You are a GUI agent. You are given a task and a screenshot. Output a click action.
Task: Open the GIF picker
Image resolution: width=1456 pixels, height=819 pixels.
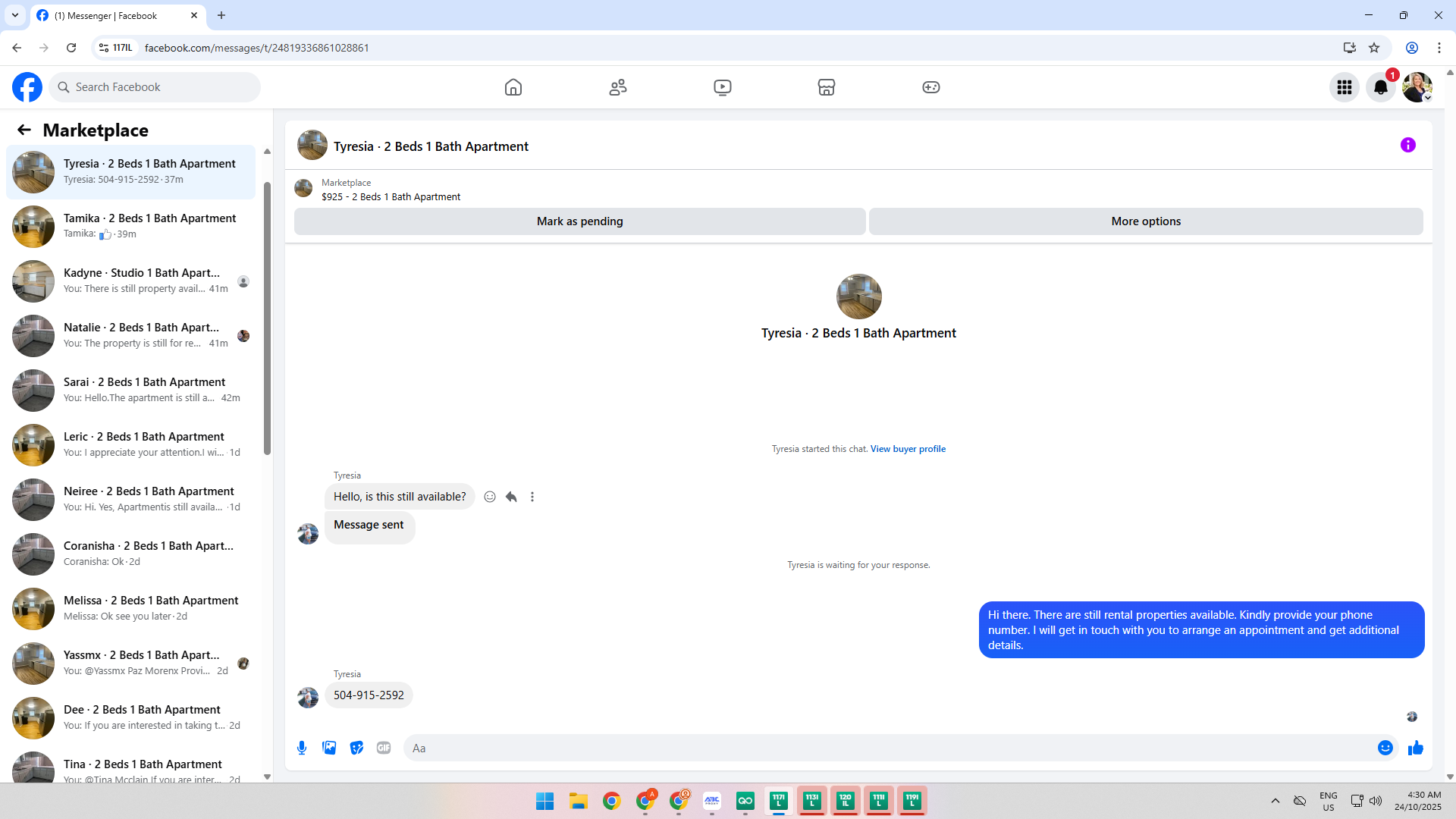click(384, 748)
